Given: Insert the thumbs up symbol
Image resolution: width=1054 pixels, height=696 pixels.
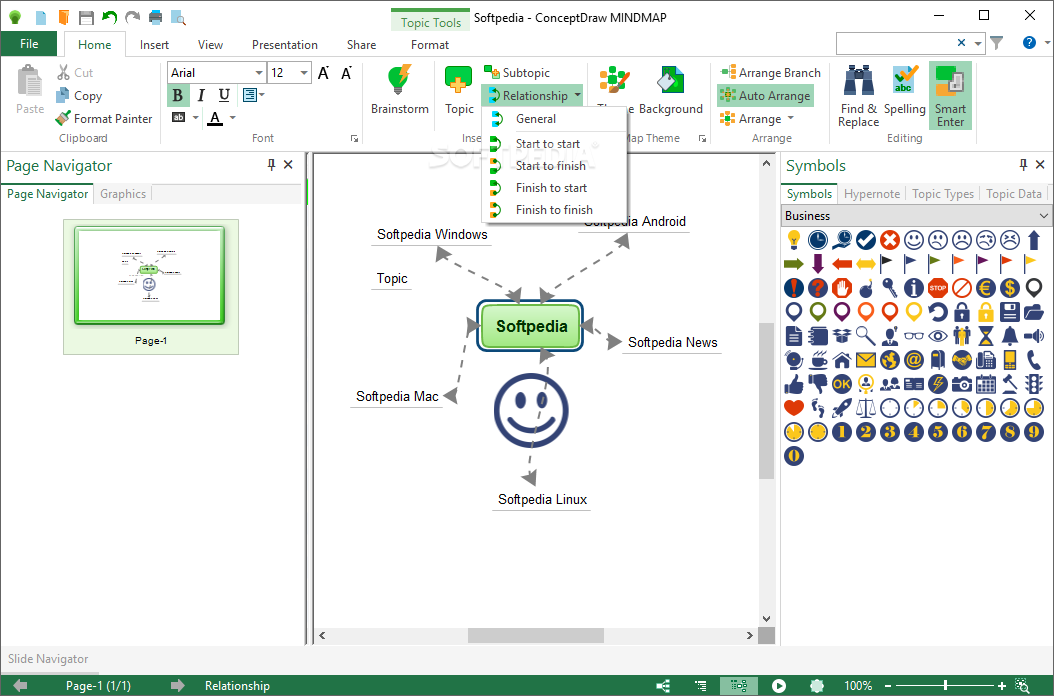Looking at the screenshot, I should (794, 384).
